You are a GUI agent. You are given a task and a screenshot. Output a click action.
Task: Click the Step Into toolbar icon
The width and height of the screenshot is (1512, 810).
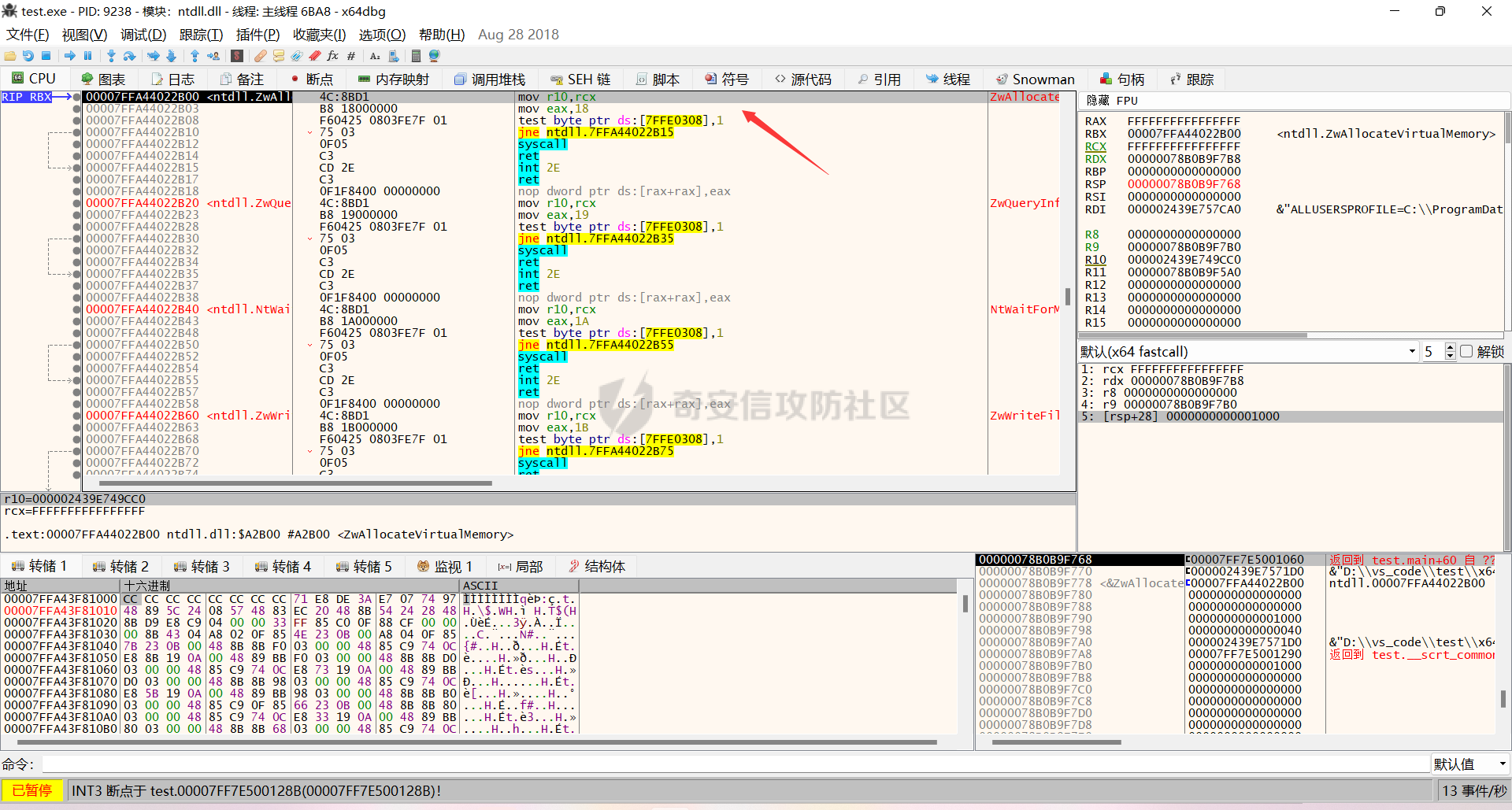(x=111, y=56)
